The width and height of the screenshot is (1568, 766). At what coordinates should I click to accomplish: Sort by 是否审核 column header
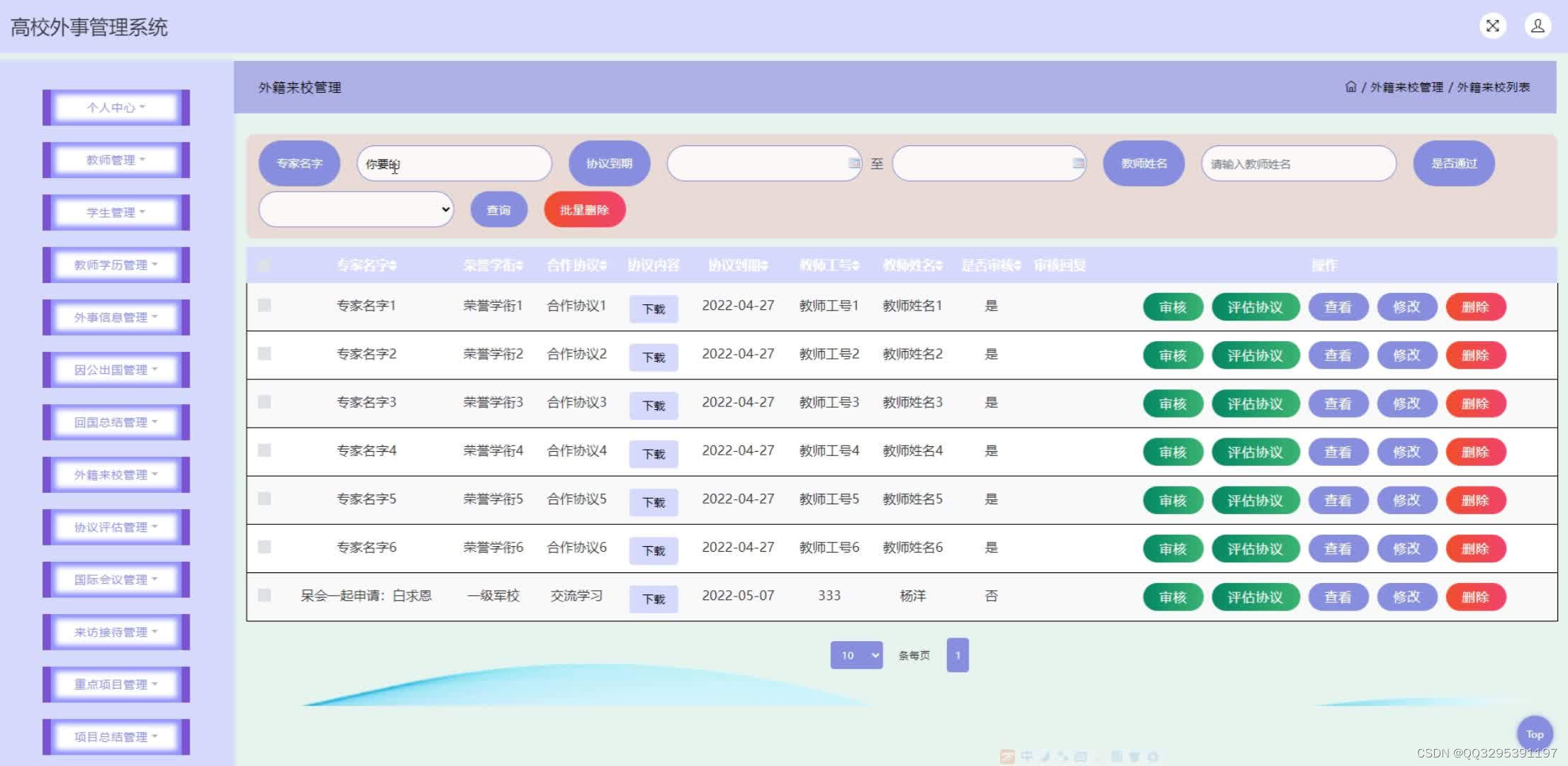click(991, 265)
